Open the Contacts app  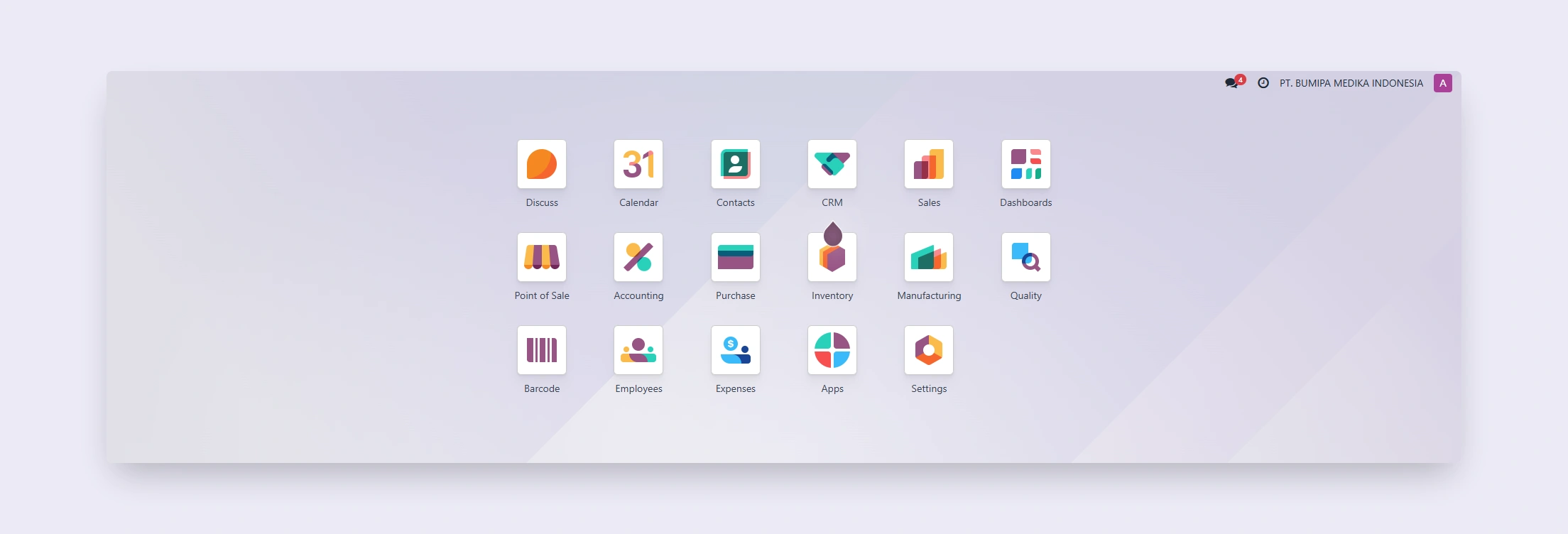(735, 164)
